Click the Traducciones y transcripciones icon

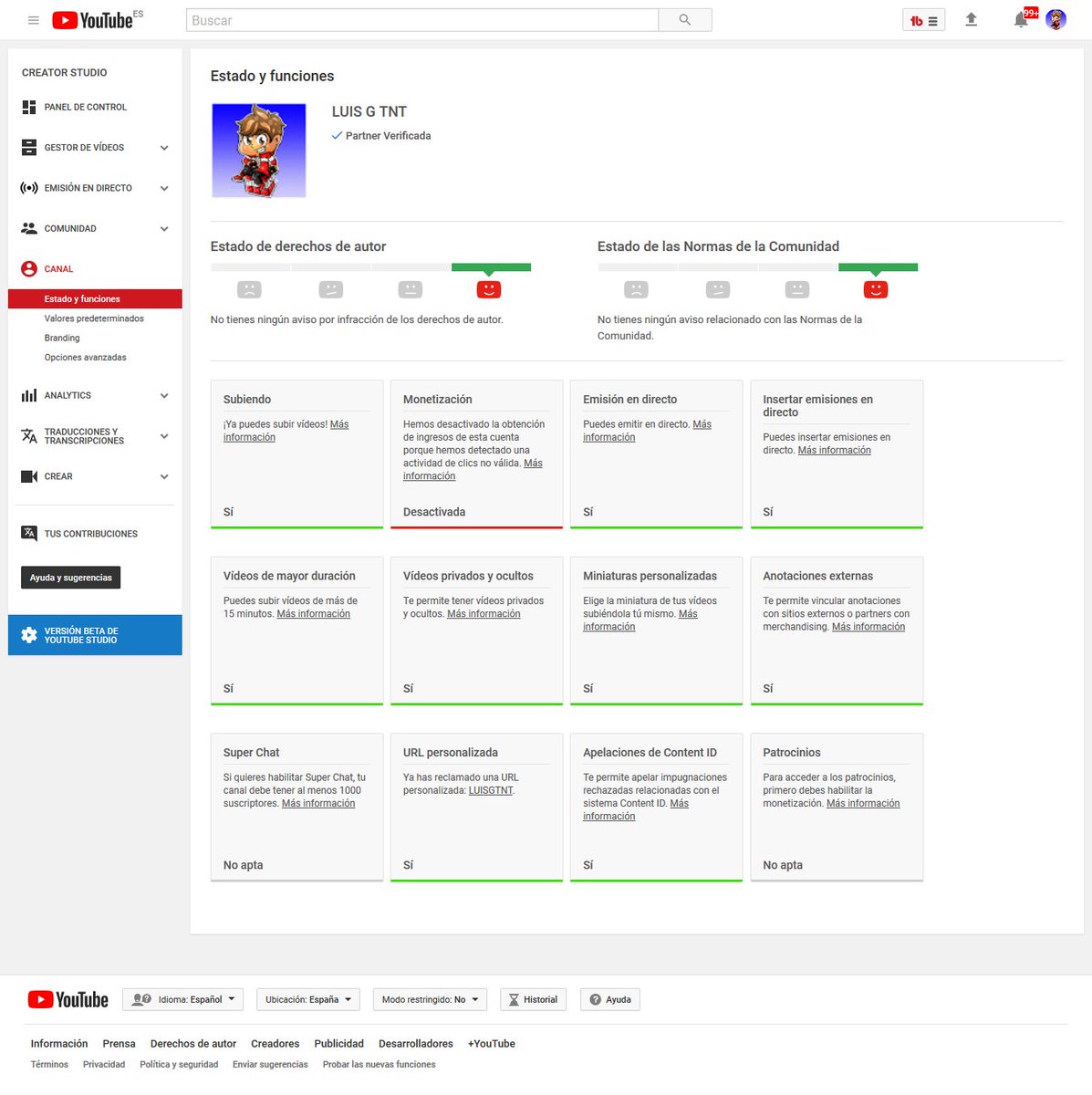click(29, 436)
